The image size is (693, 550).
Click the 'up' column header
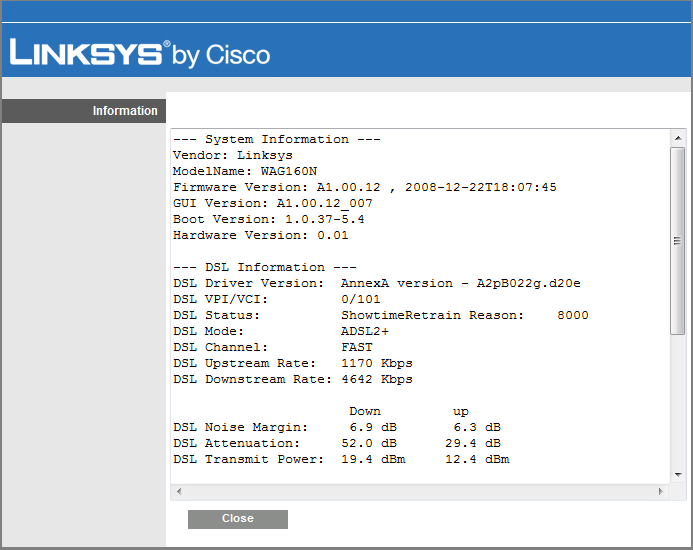point(461,412)
